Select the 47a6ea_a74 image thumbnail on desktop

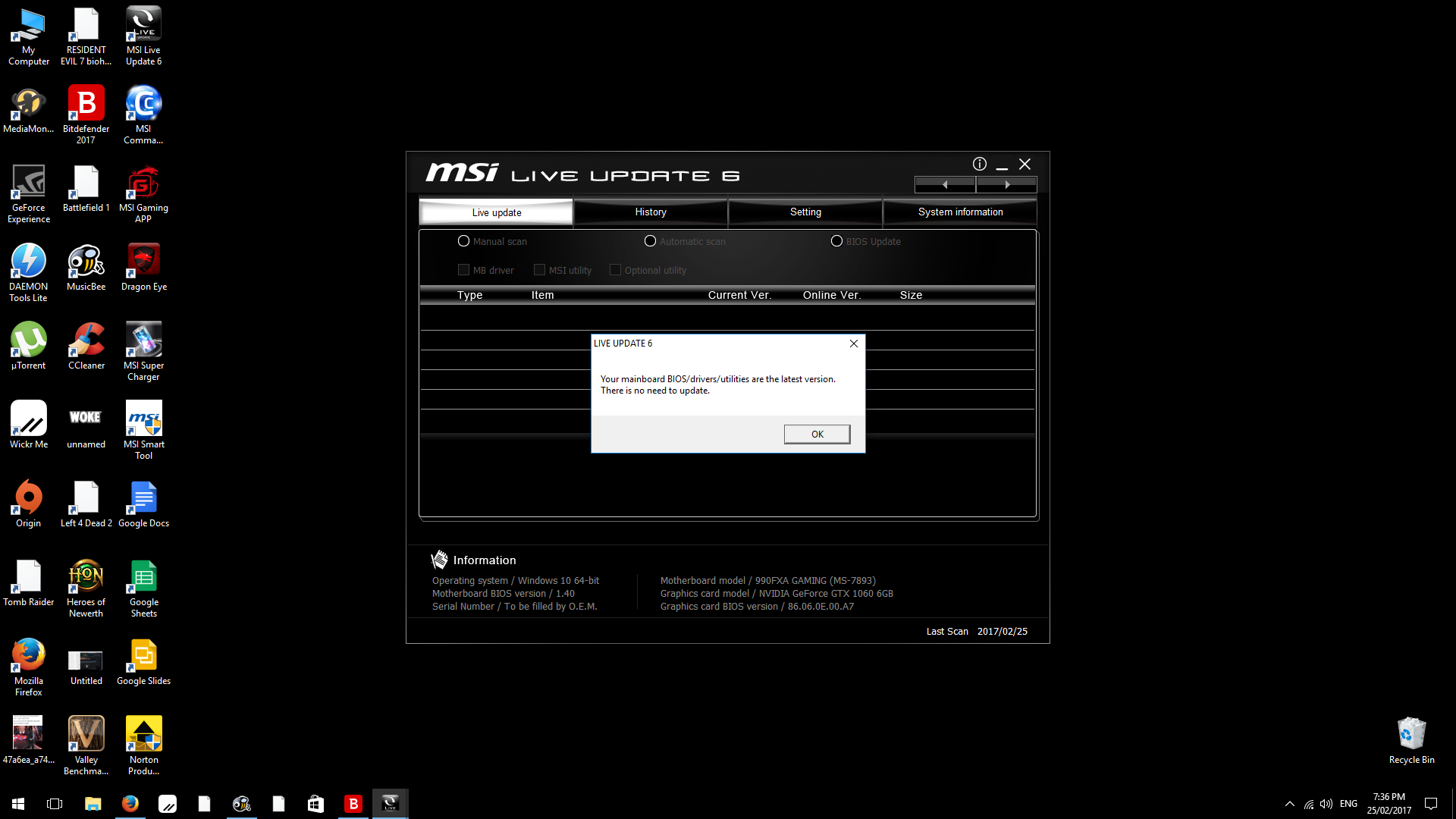click(x=28, y=741)
